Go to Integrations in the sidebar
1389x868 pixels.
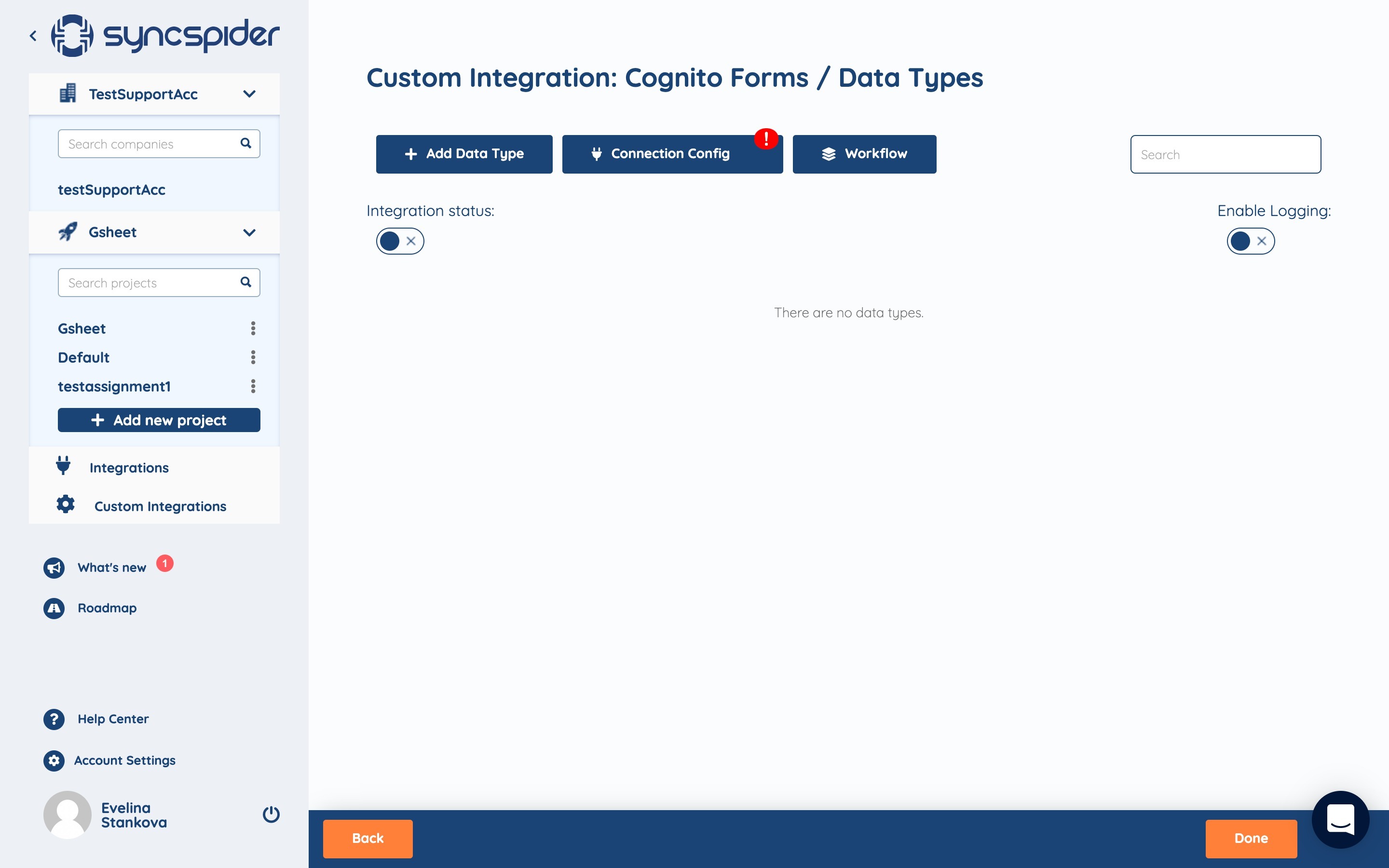[x=129, y=467]
